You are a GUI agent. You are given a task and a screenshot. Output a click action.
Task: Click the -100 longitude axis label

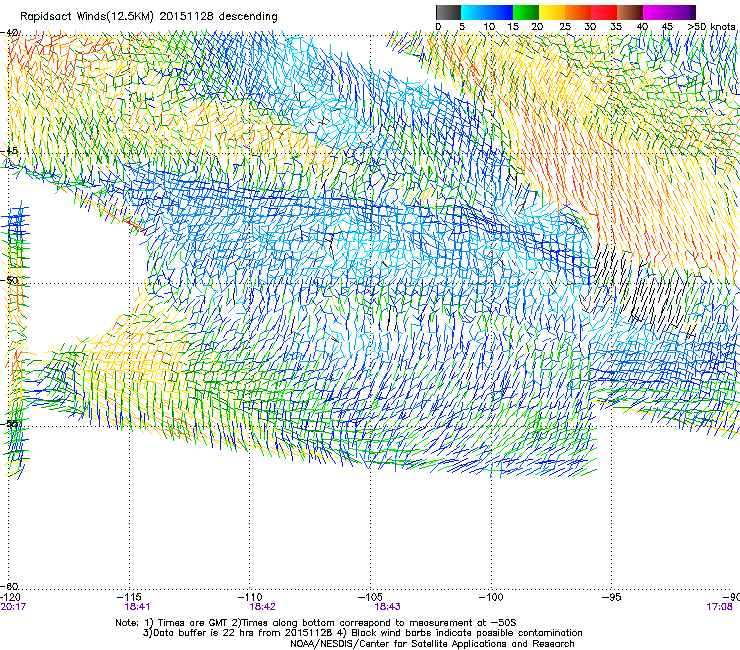(x=491, y=597)
